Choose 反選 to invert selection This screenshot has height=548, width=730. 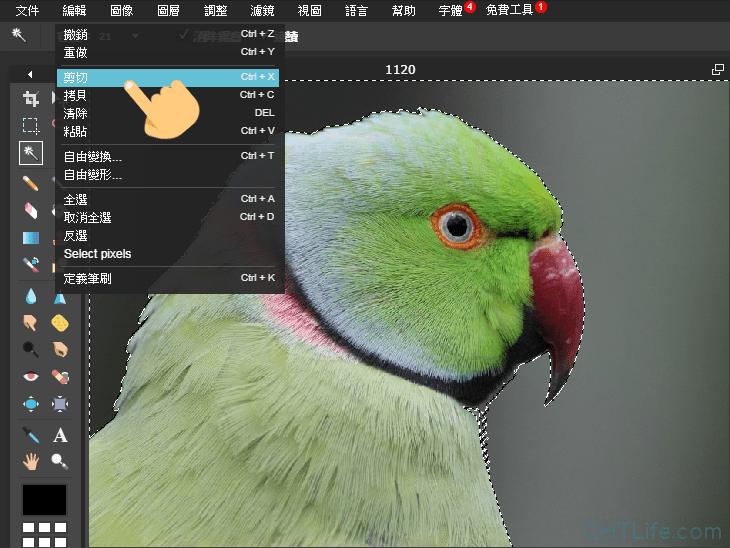point(168,236)
